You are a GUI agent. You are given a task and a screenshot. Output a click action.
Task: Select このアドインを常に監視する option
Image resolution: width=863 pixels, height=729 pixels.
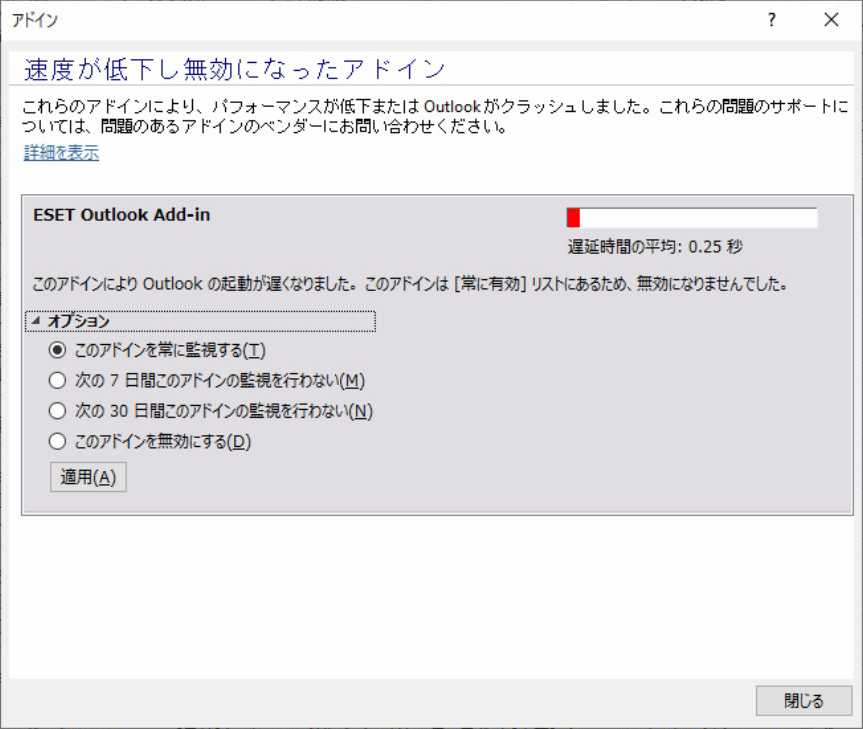pyautogui.click(x=157, y=350)
